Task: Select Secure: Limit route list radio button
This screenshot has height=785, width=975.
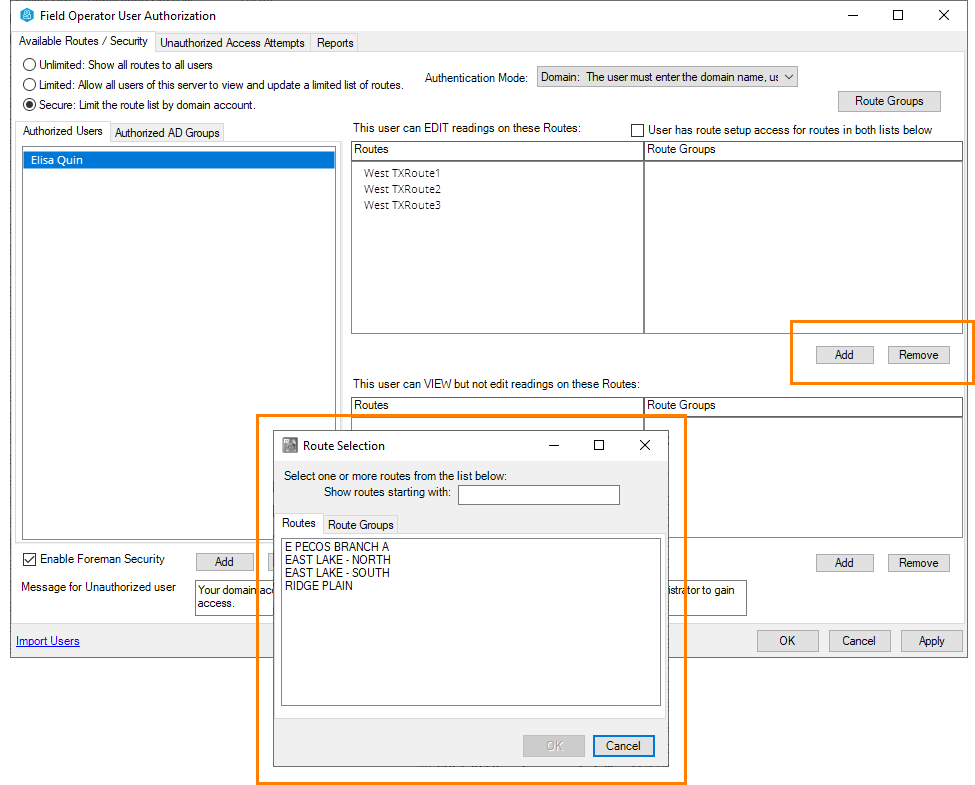Action: coord(29,105)
